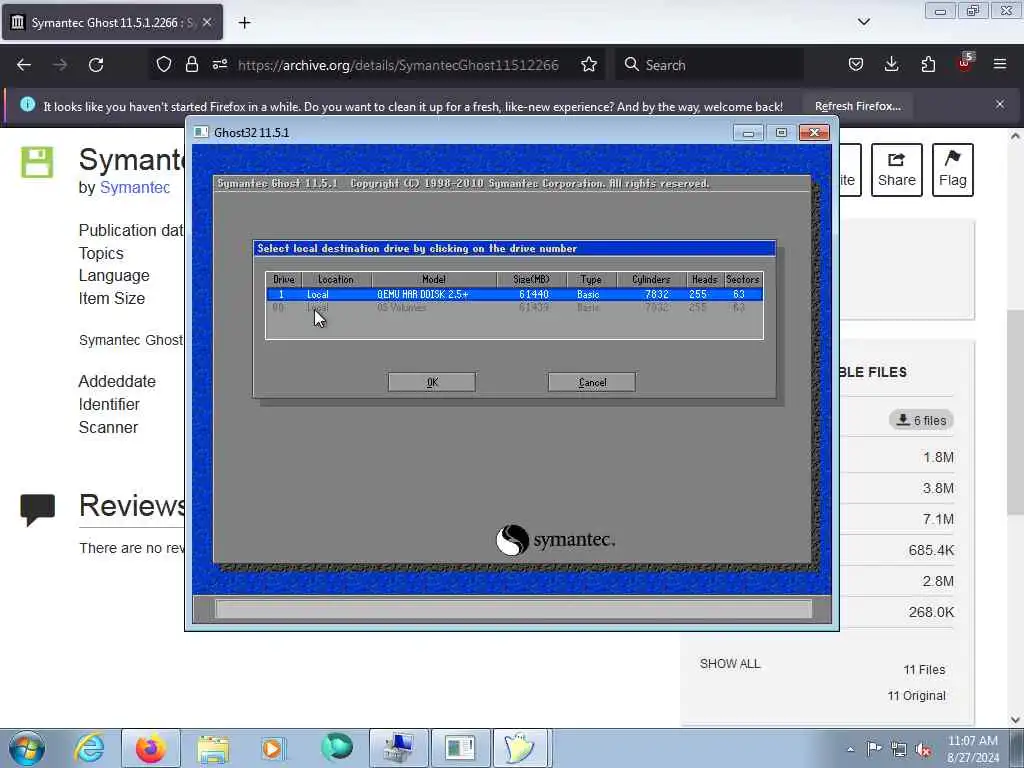1024x768 pixels.
Task: Click the page vertical scrollbar thumb
Action: point(1016,411)
